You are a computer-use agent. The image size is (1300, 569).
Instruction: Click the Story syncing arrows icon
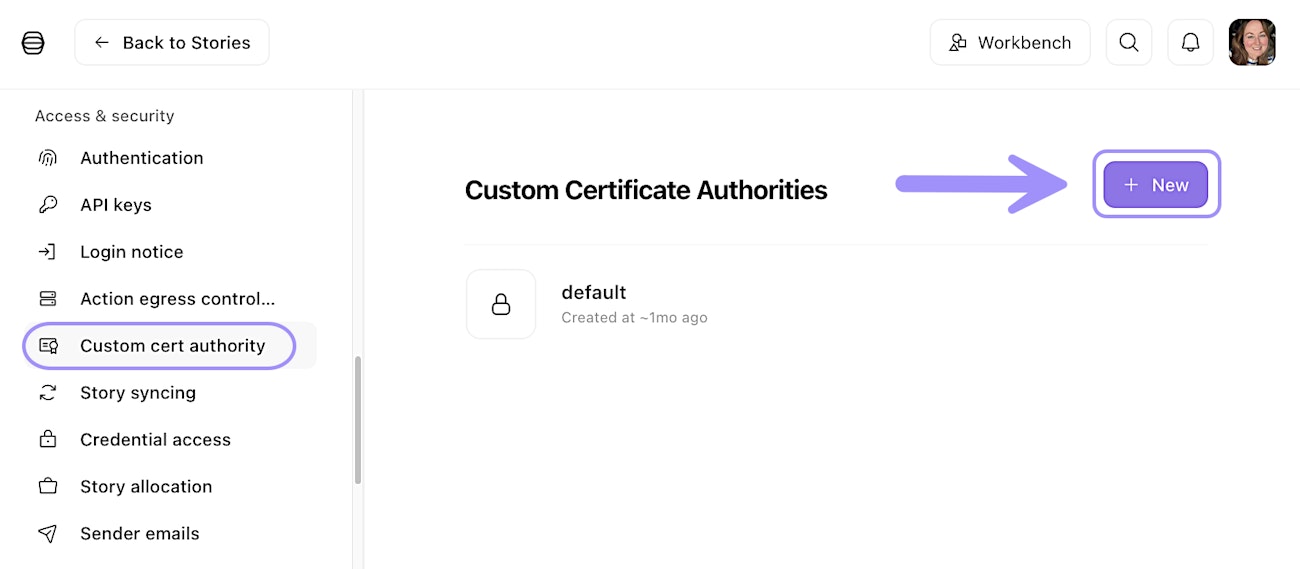click(48, 393)
